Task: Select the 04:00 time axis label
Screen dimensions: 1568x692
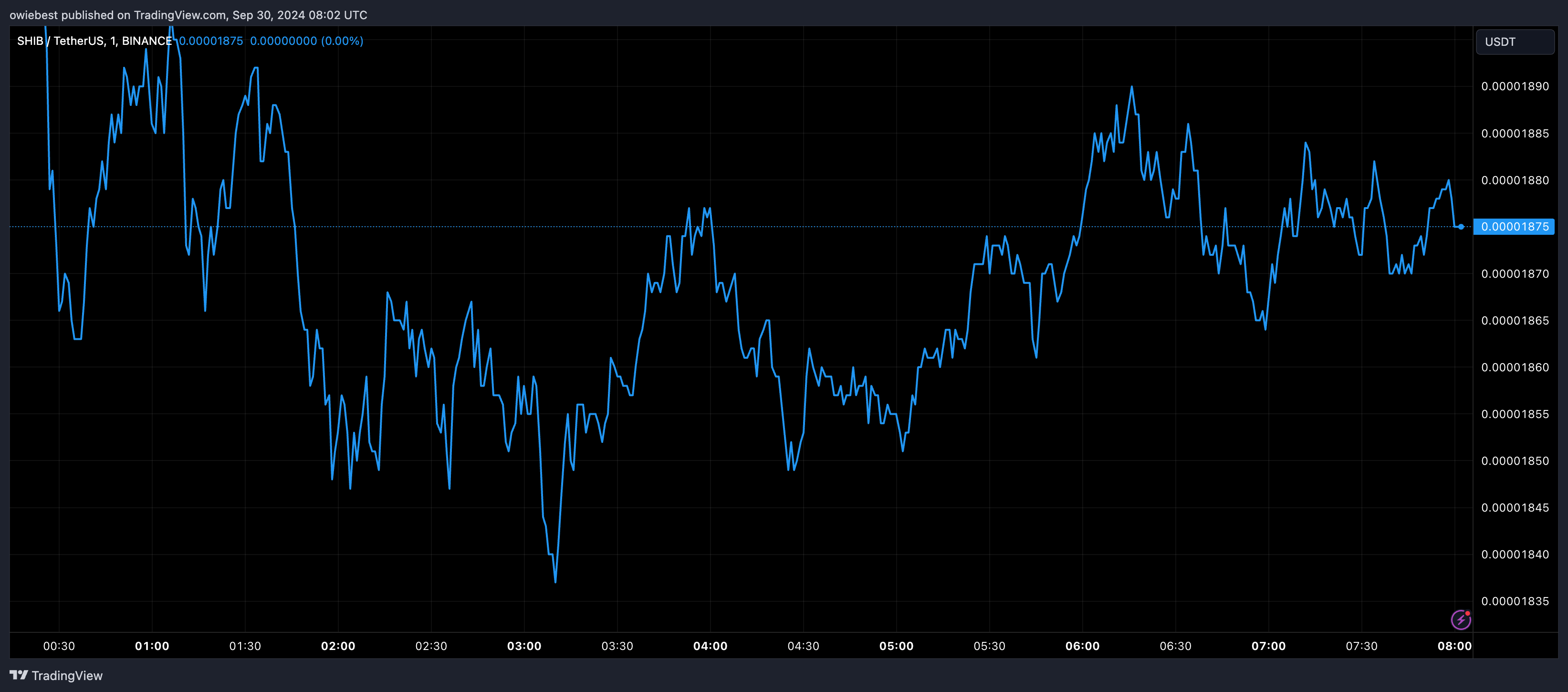Action: [710, 646]
